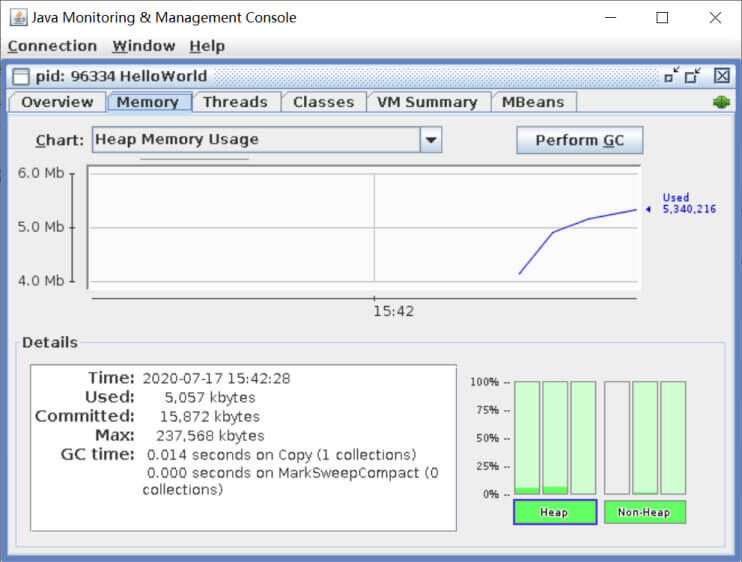Click the GC time Copy collections line
Screen dimensions: 742x562
[x=281, y=455]
